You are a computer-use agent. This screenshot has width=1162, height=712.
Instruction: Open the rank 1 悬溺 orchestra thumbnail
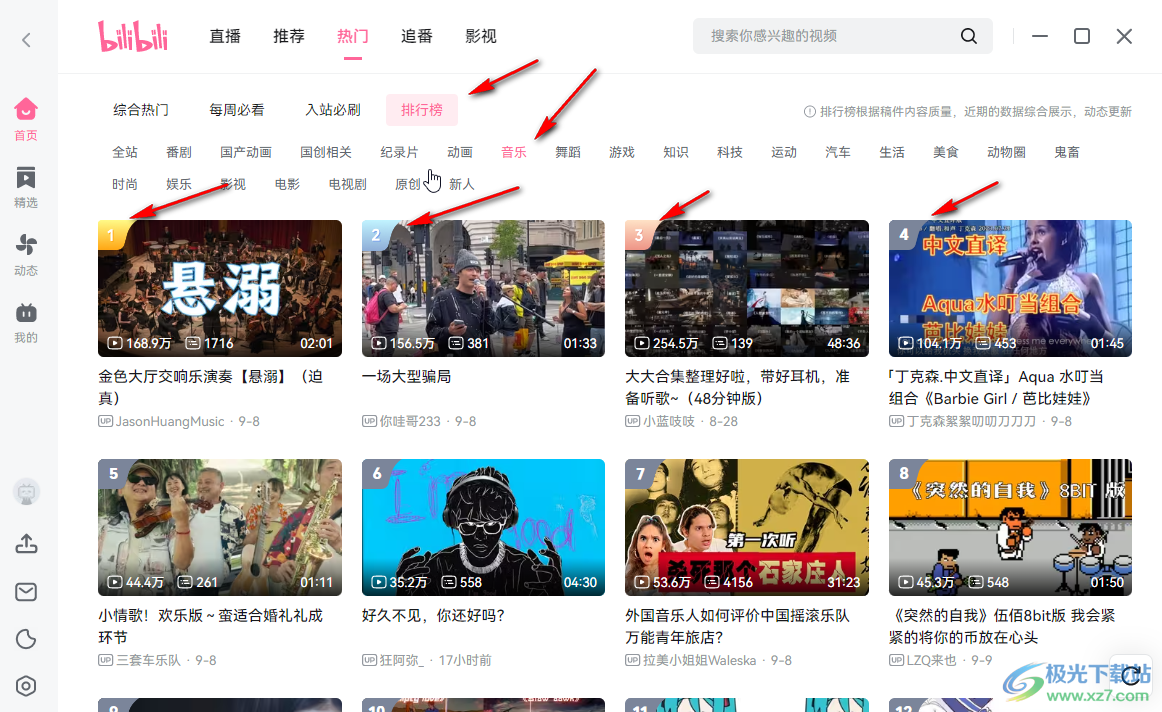pyautogui.click(x=220, y=288)
